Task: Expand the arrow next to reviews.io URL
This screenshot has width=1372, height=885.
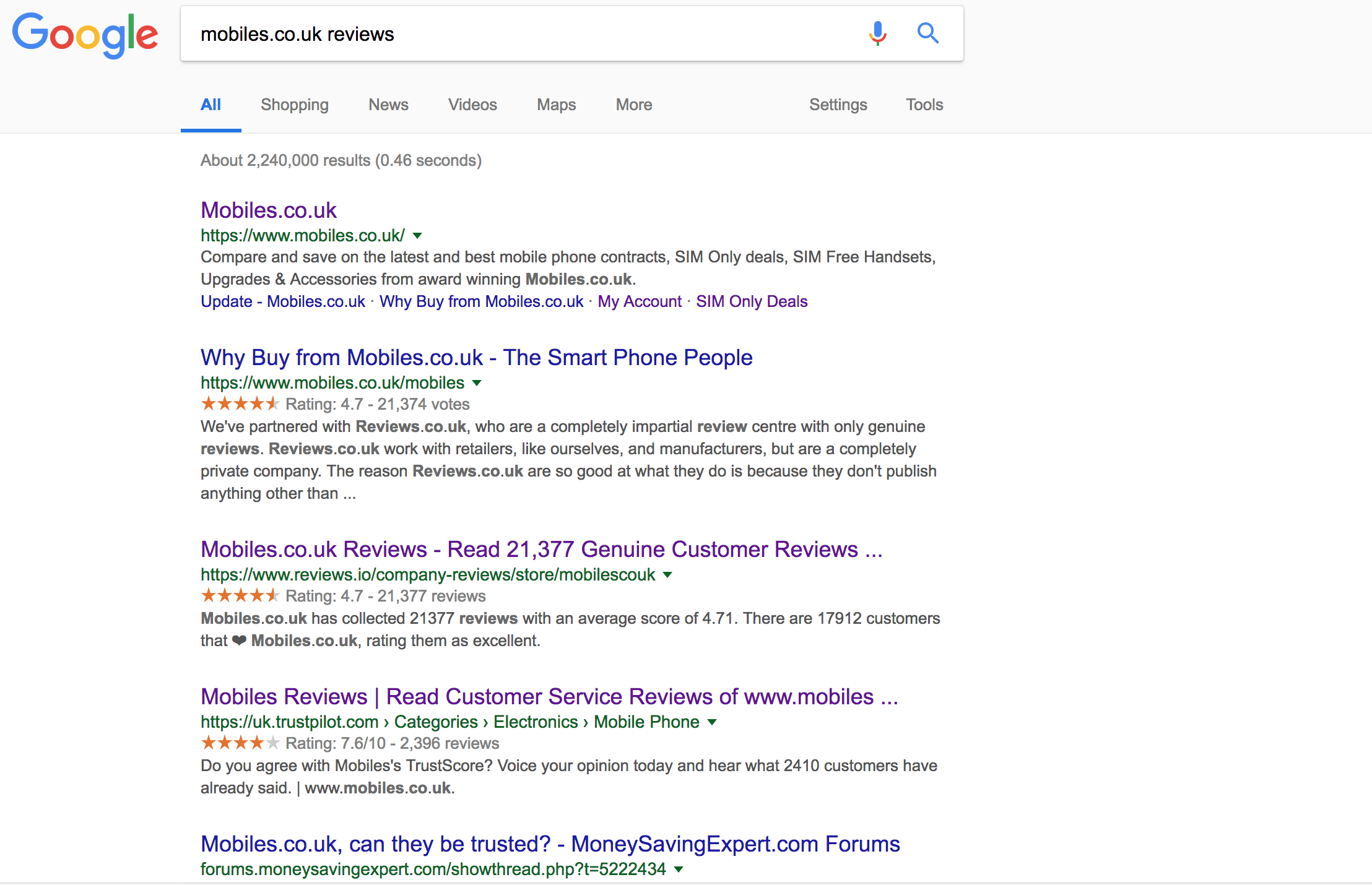Action: pyautogui.click(x=667, y=575)
